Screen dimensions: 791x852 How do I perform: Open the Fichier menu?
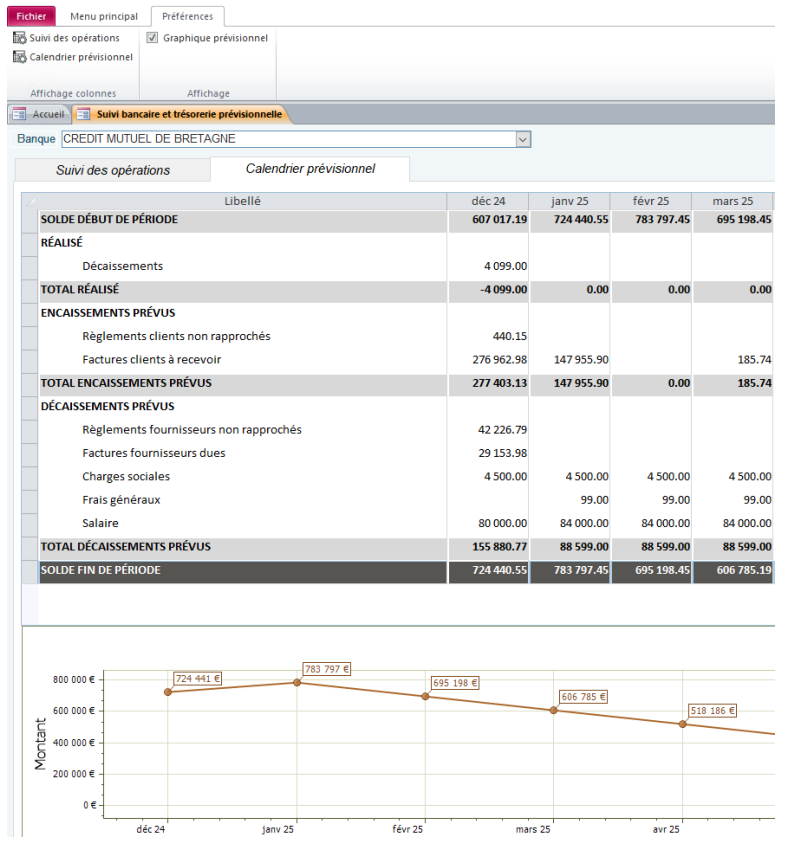tap(30, 16)
